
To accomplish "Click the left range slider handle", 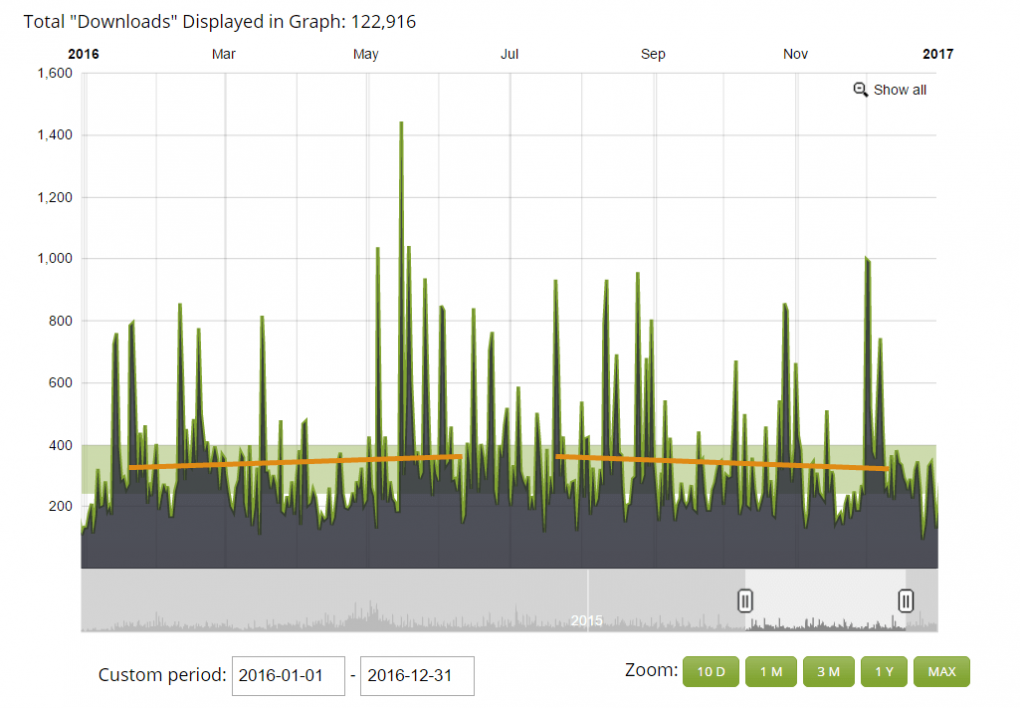I will 745,600.
